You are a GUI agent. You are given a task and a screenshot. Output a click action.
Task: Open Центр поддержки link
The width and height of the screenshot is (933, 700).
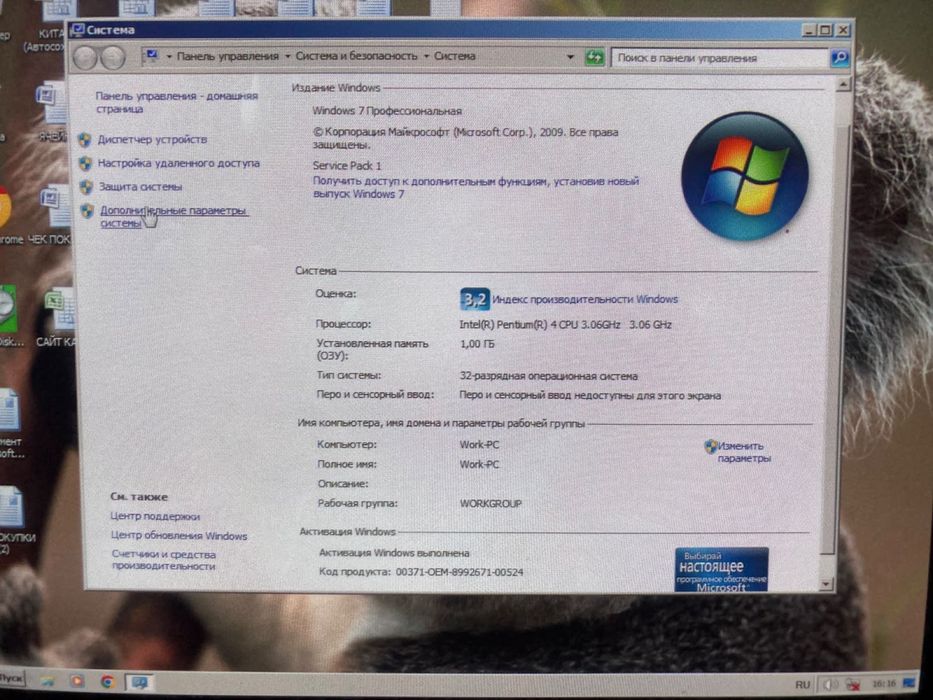pyautogui.click(x=155, y=516)
